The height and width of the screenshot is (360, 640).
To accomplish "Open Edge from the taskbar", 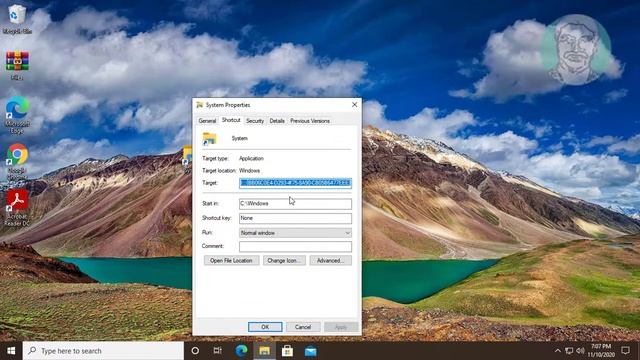I will pyautogui.click(x=241, y=351).
